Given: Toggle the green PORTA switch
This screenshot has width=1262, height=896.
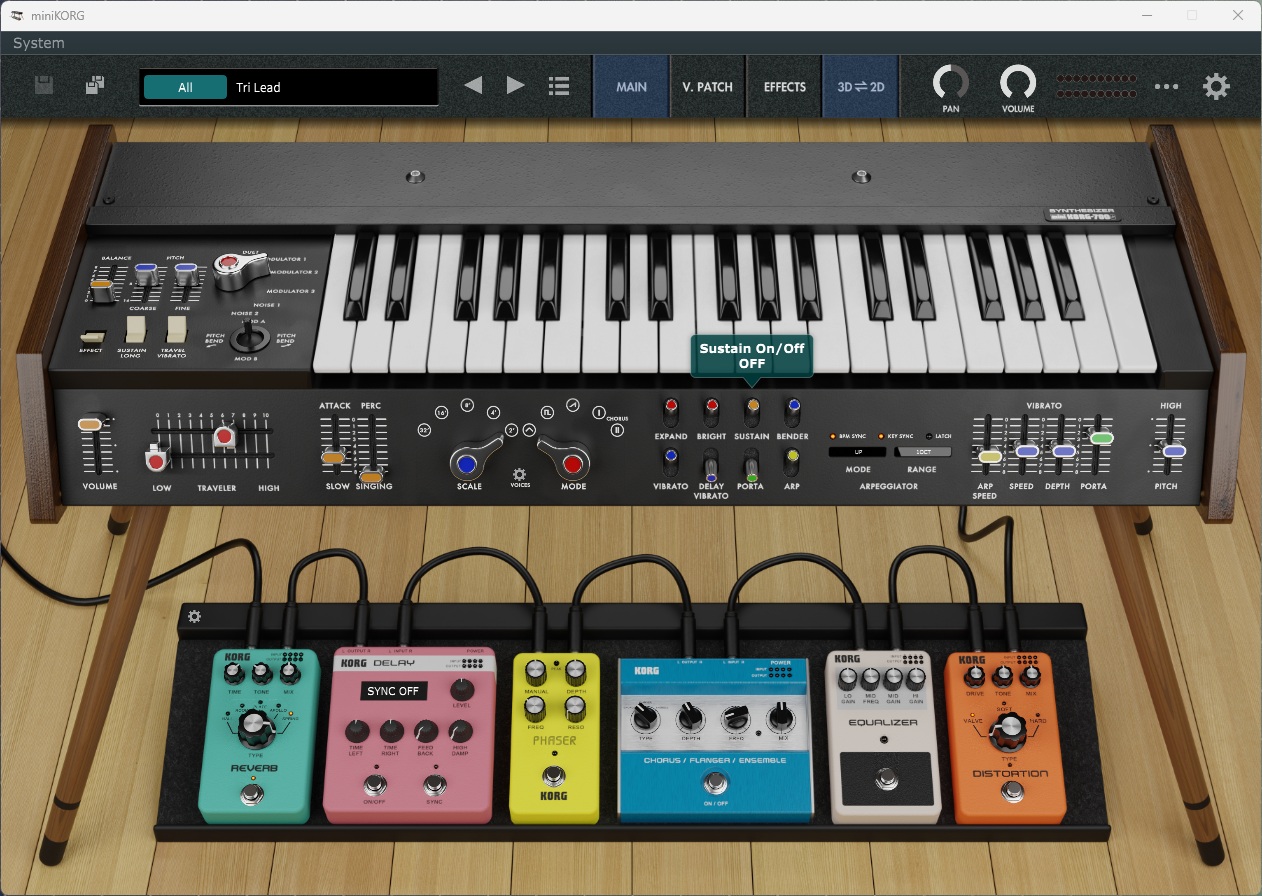Looking at the screenshot, I should (x=752, y=465).
